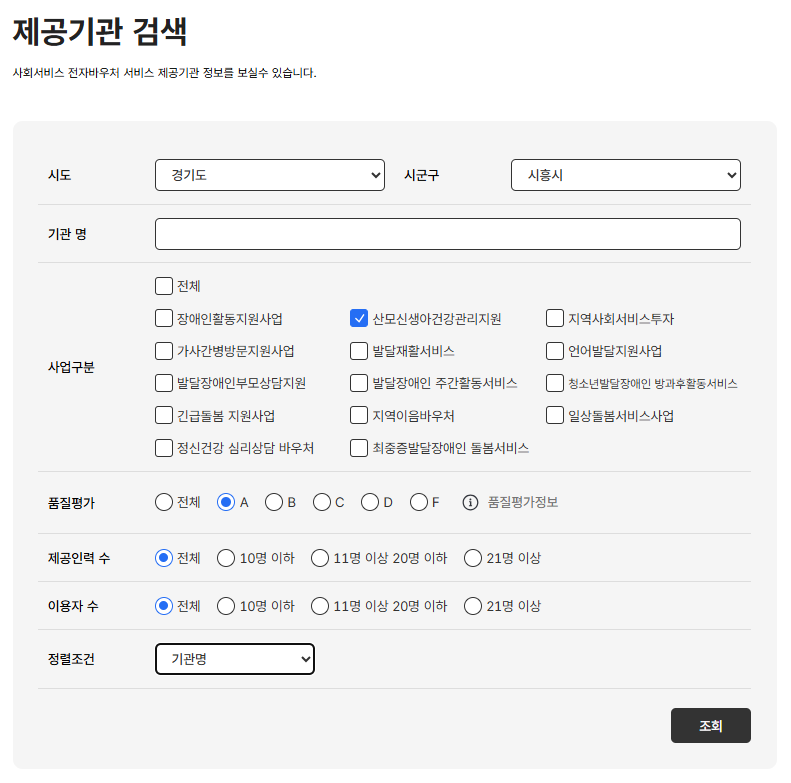Click the 조회 search button
The height and width of the screenshot is (783, 791).
[710, 725]
